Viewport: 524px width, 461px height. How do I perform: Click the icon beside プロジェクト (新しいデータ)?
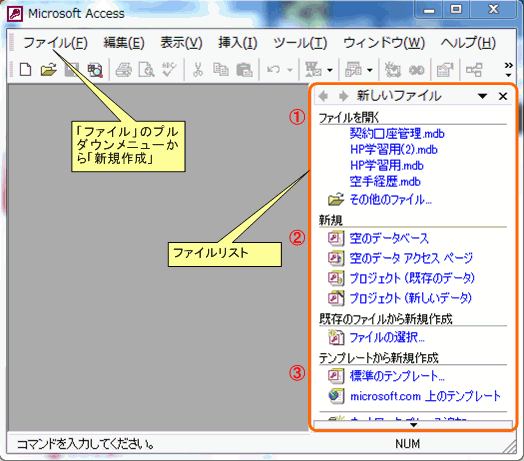[x=336, y=298]
